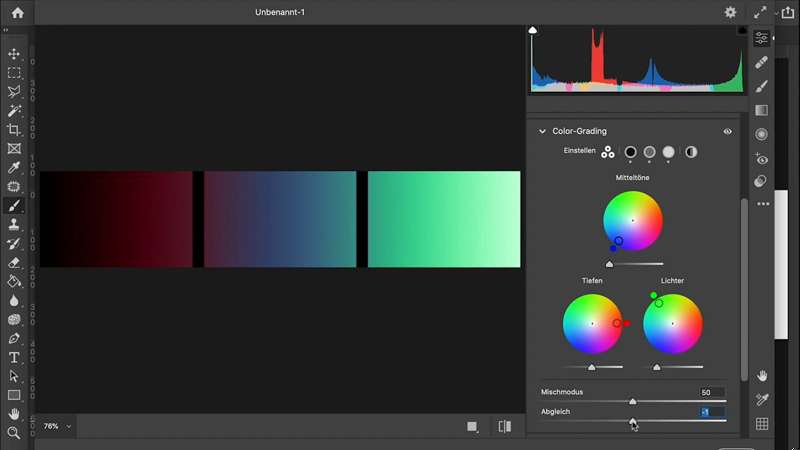Open Camera Raw settings gear

coord(731,12)
